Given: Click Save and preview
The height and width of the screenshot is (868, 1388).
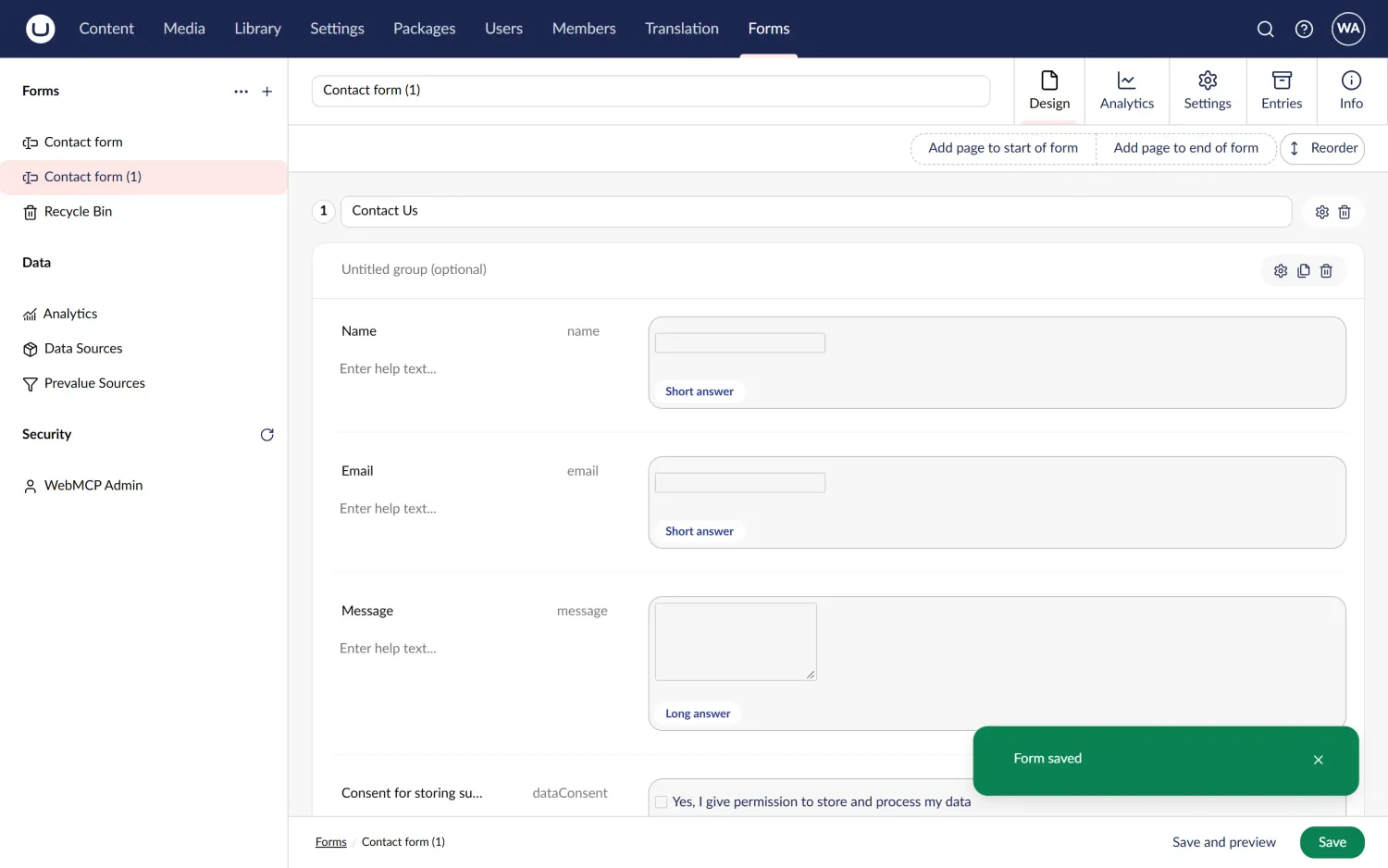Looking at the screenshot, I should pos(1224,842).
